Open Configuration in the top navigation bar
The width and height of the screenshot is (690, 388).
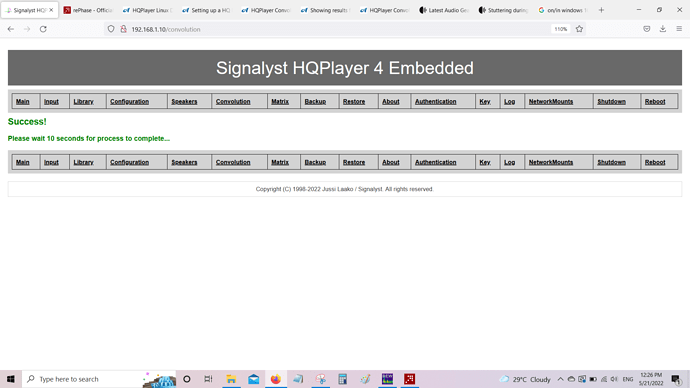point(129,102)
